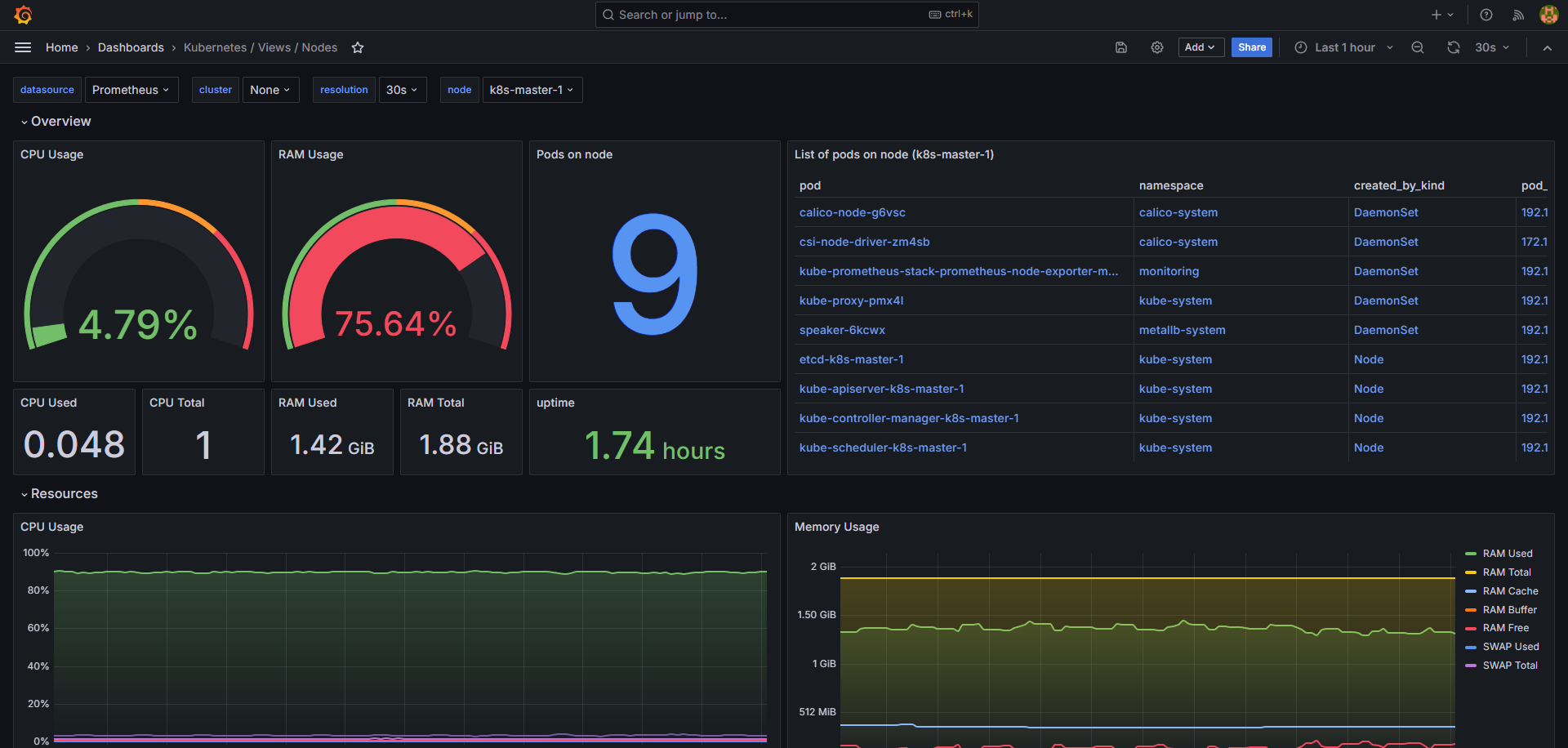Click the RAM Total yellow color swatch
The height and width of the screenshot is (748, 1568).
coord(1471,572)
